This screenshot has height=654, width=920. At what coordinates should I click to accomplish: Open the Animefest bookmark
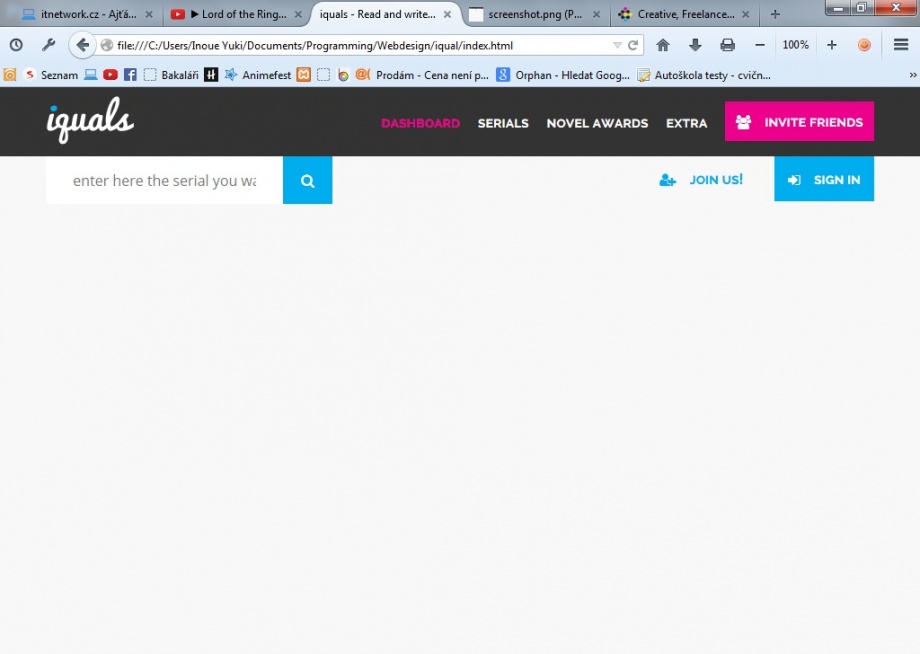pyautogui.click(x=258, y=75)
